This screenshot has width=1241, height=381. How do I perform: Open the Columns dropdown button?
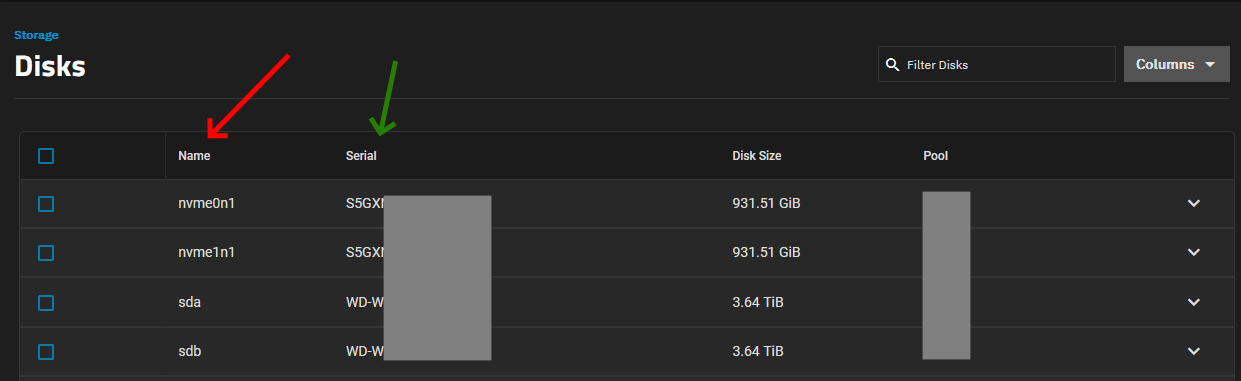click(1177, 64)
